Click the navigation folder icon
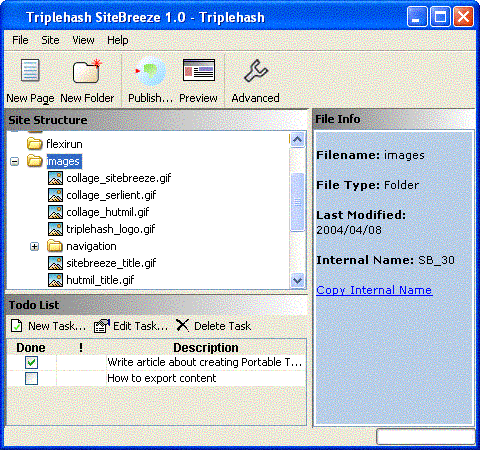480x450 pixels. coord(55,246)
